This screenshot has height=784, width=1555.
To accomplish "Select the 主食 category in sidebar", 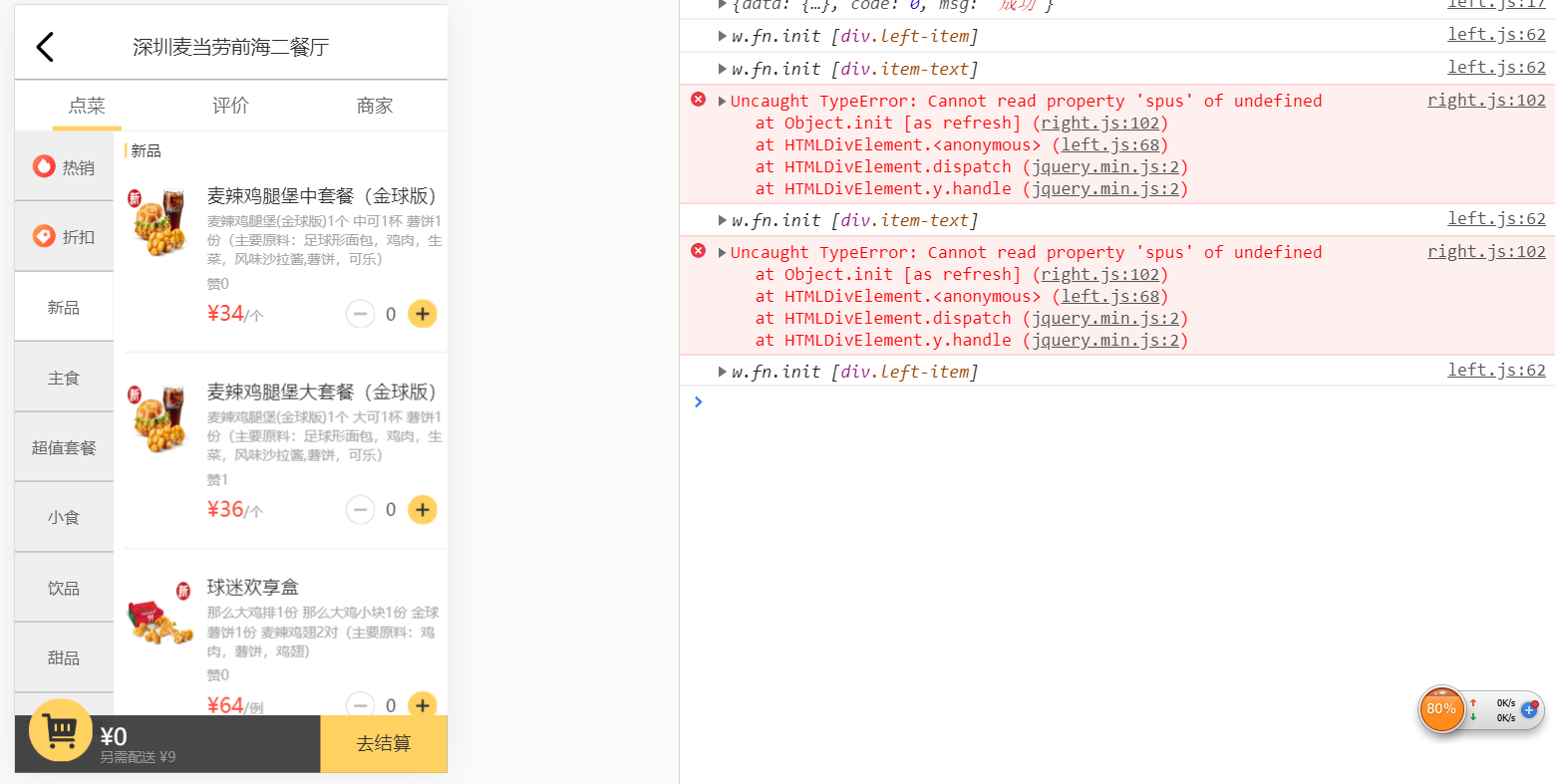I will tap(64, 378).
